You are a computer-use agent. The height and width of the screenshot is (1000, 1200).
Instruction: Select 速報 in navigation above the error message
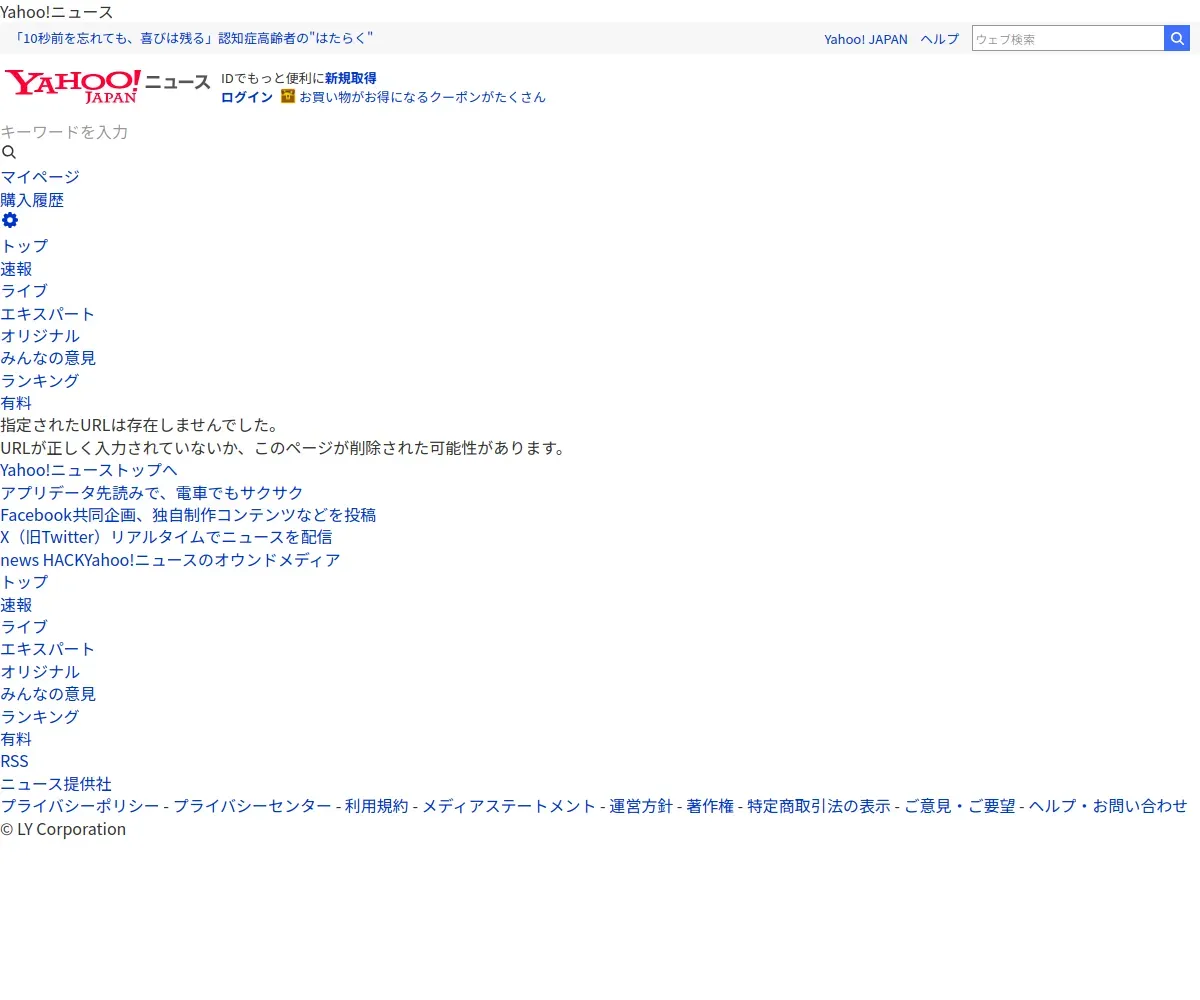(x=16, y=269)
